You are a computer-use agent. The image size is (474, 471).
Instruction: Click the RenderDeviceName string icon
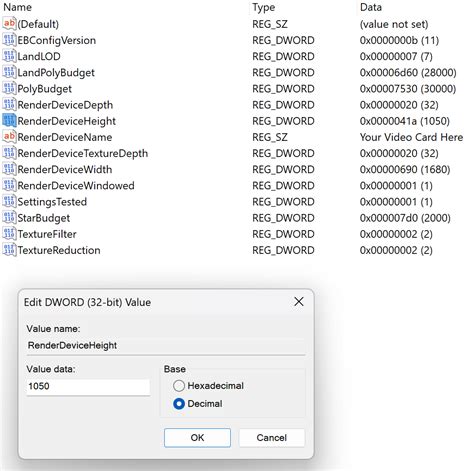(9, 137)
